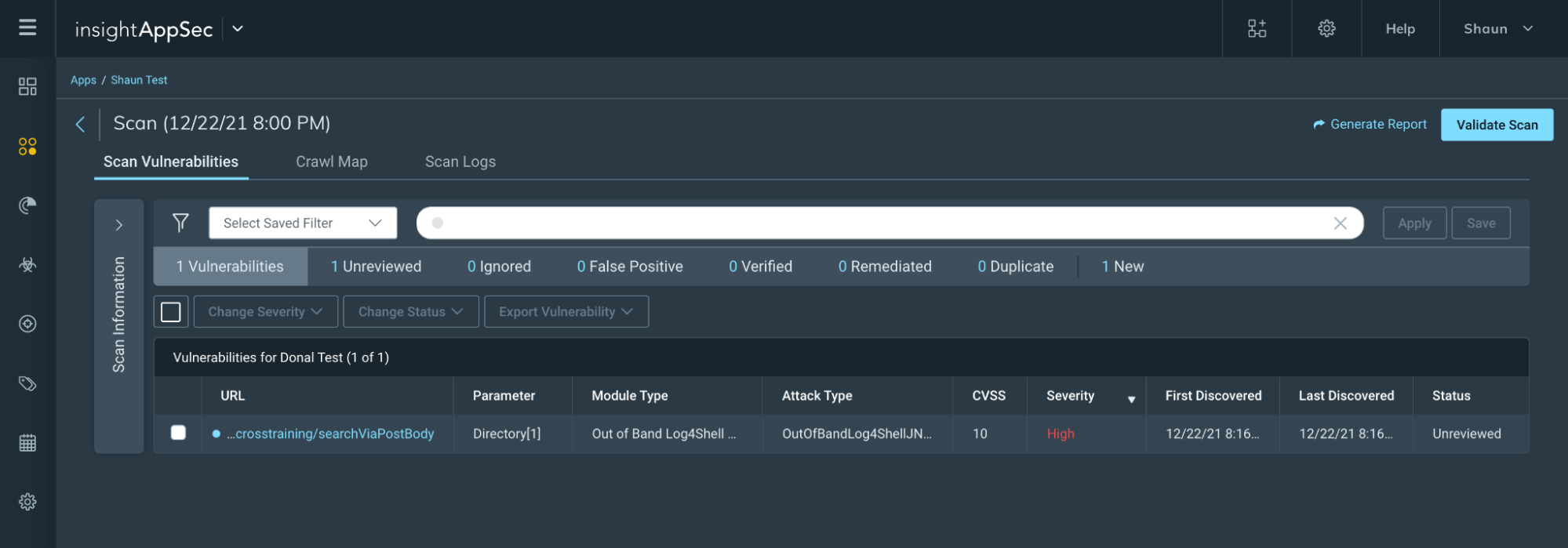Tick the select-all vulnerabilities checkbox
This screenshot has width=1568, height=548.
(170, 312)
